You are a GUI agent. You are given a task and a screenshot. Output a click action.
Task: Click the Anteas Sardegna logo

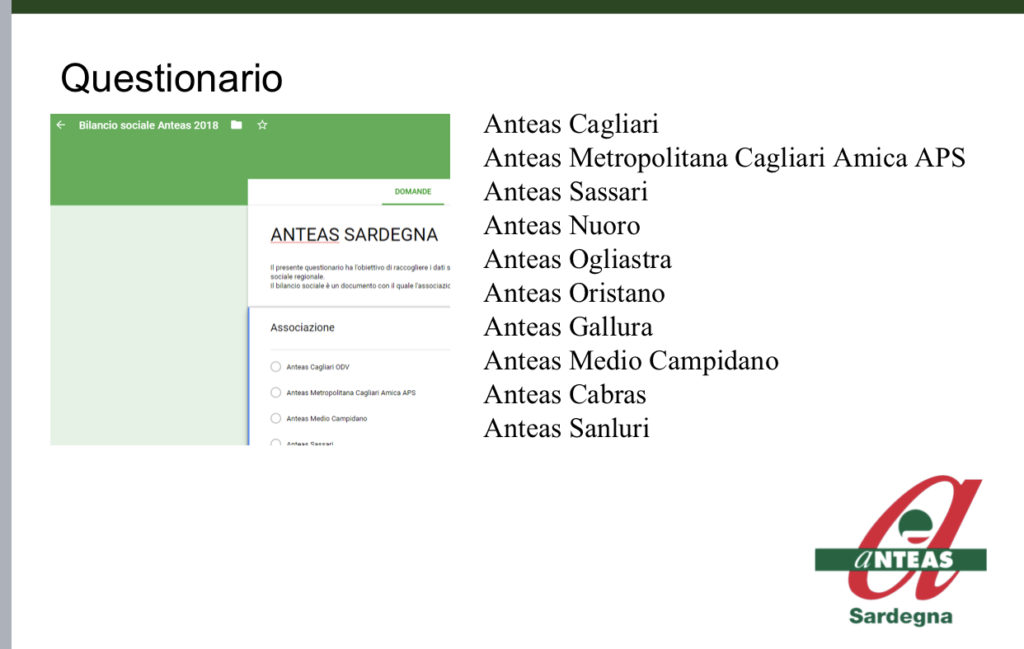coord(901,550)
